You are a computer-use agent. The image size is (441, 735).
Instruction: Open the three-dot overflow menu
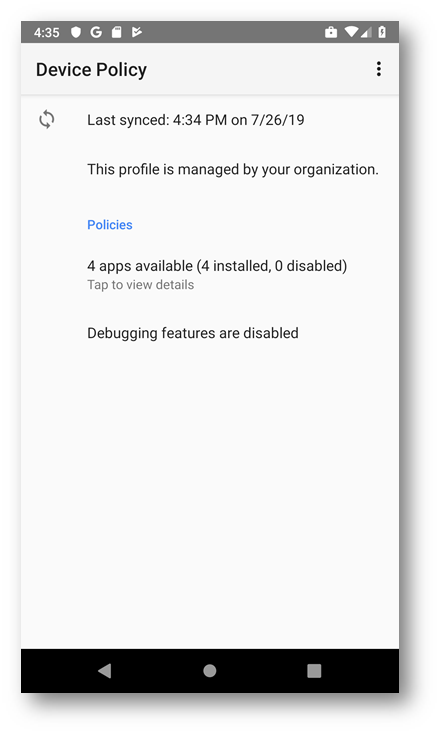379,69
